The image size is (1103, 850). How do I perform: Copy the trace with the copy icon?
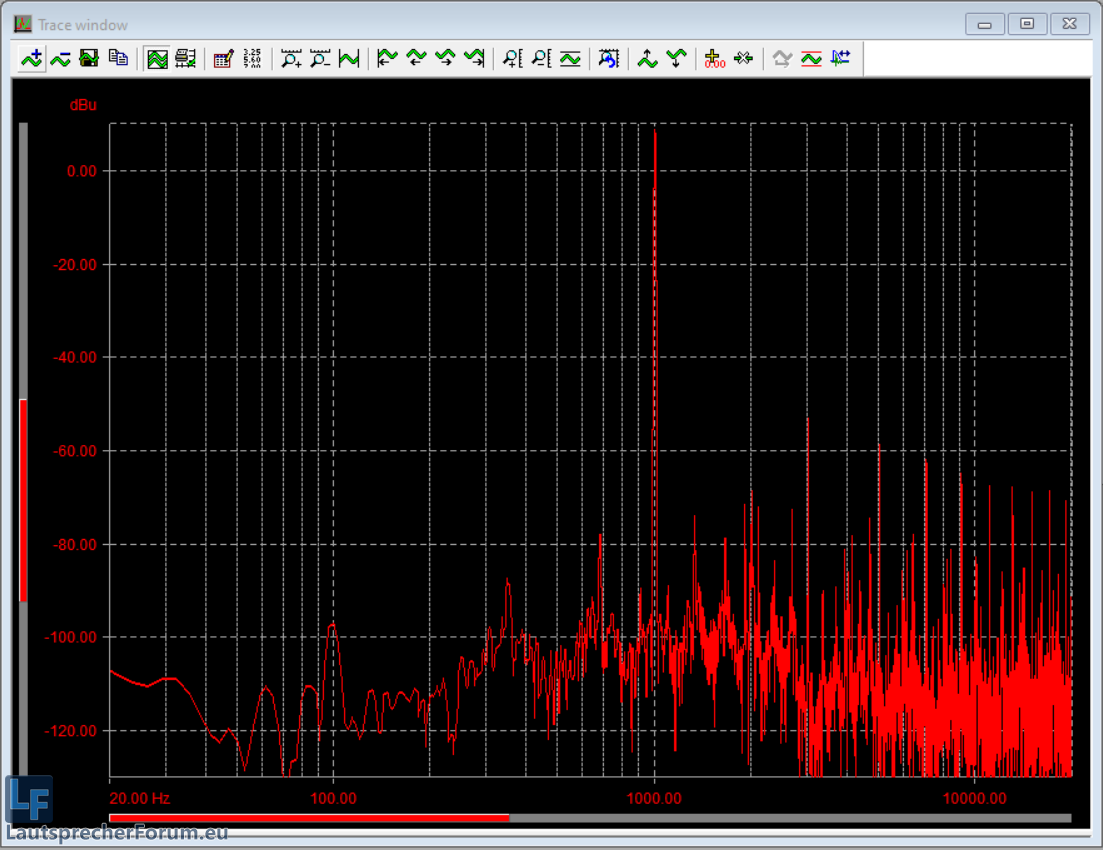[x=118, y=59]
